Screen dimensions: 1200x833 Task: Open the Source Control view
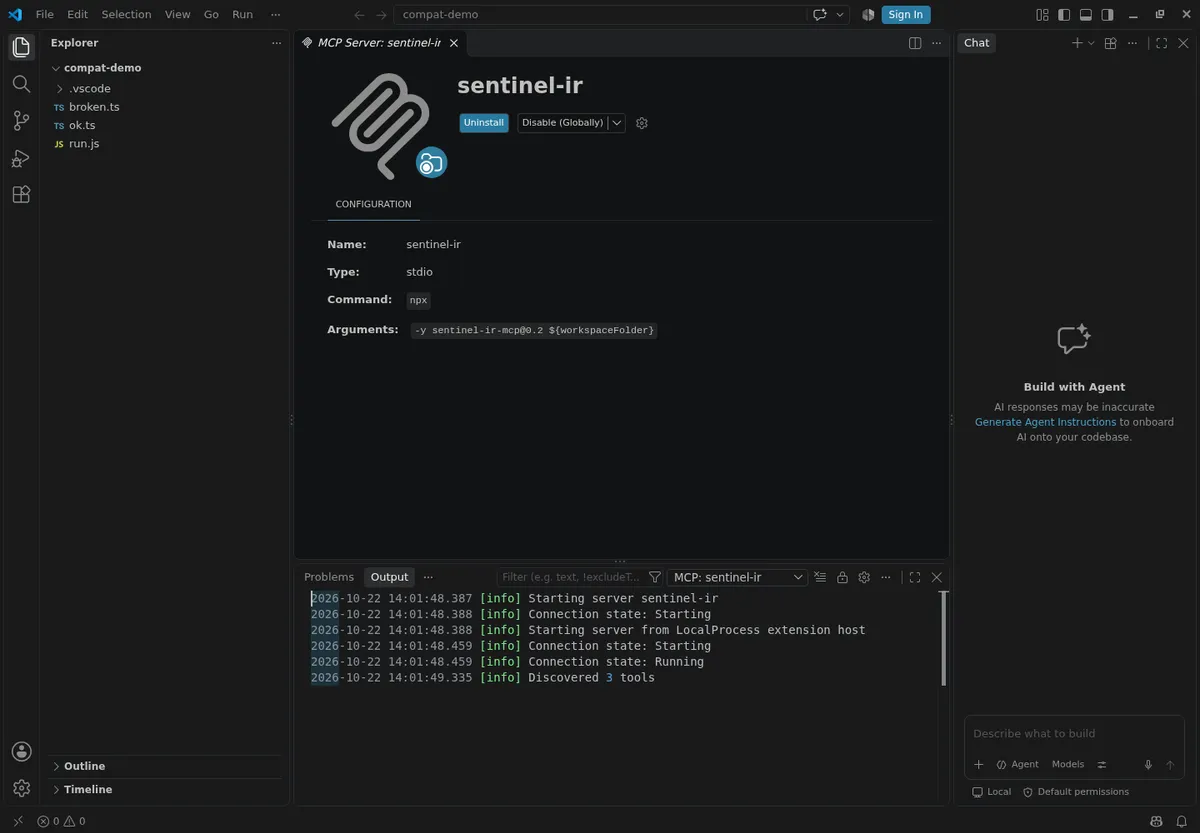click(21, 121)
